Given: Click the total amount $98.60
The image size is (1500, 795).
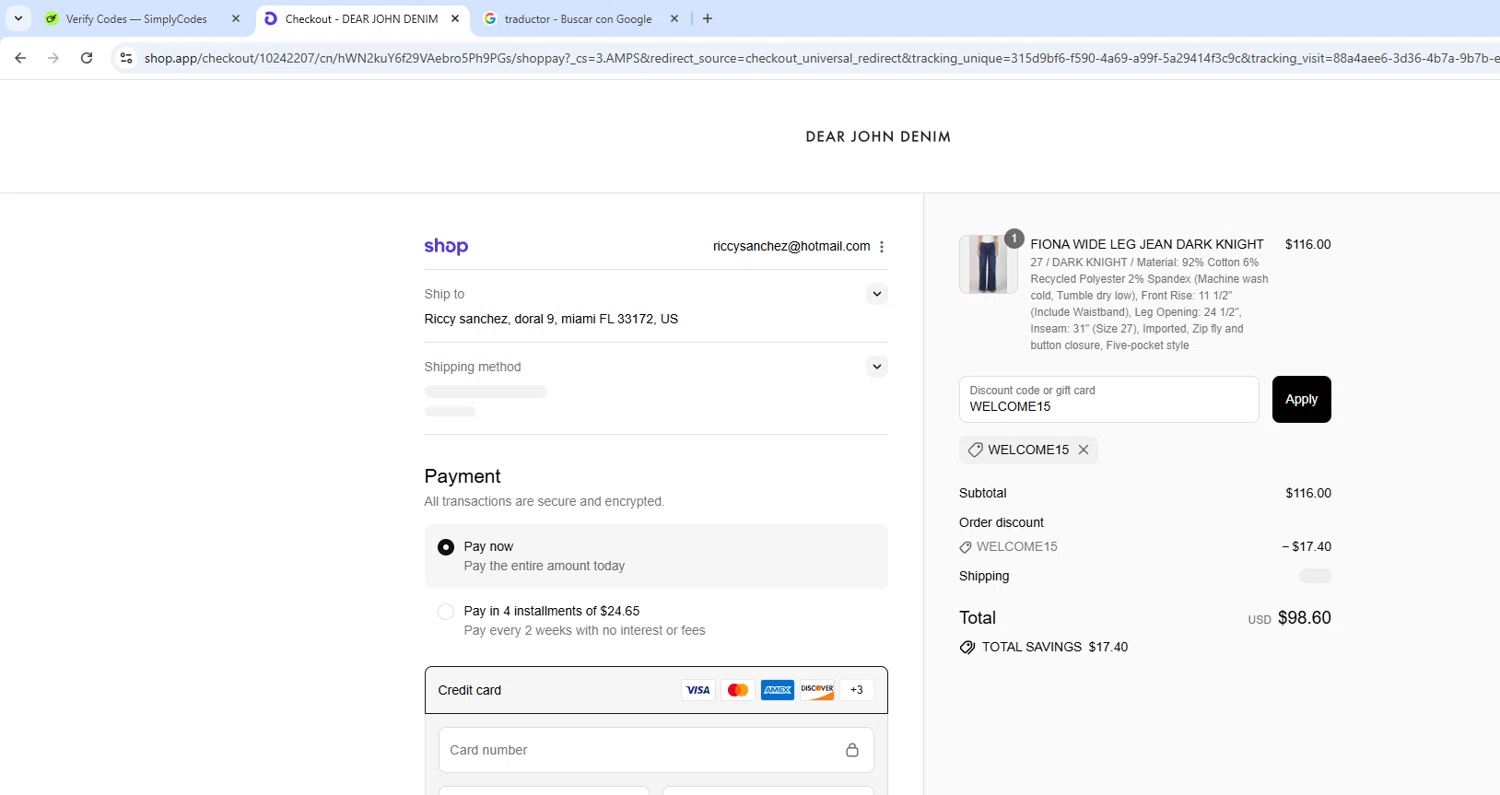Looking at the screenshot, I should pos(1304,618).
